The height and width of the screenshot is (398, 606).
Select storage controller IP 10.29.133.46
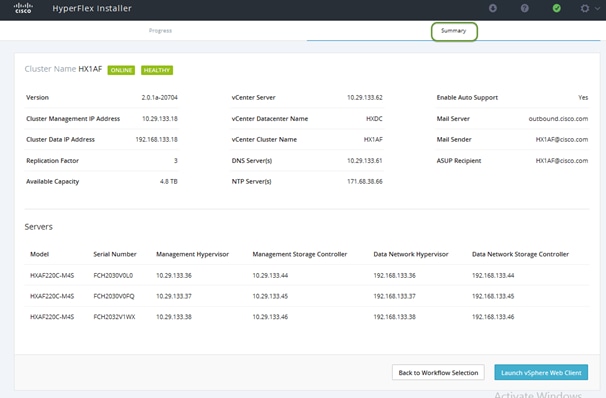pyautogui.click(x=270, y=317)
